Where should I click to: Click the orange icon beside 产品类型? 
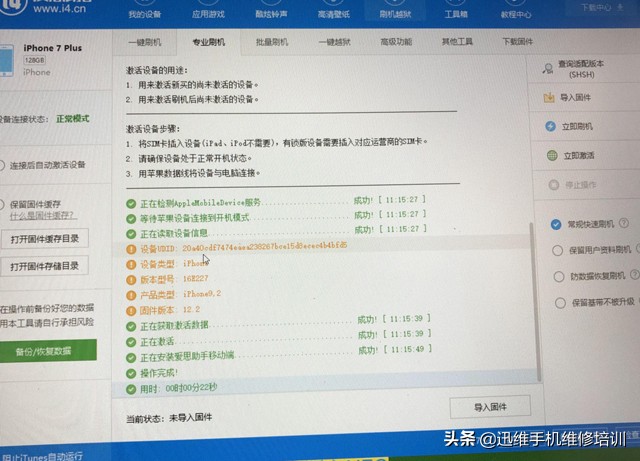tap(131, 295)
